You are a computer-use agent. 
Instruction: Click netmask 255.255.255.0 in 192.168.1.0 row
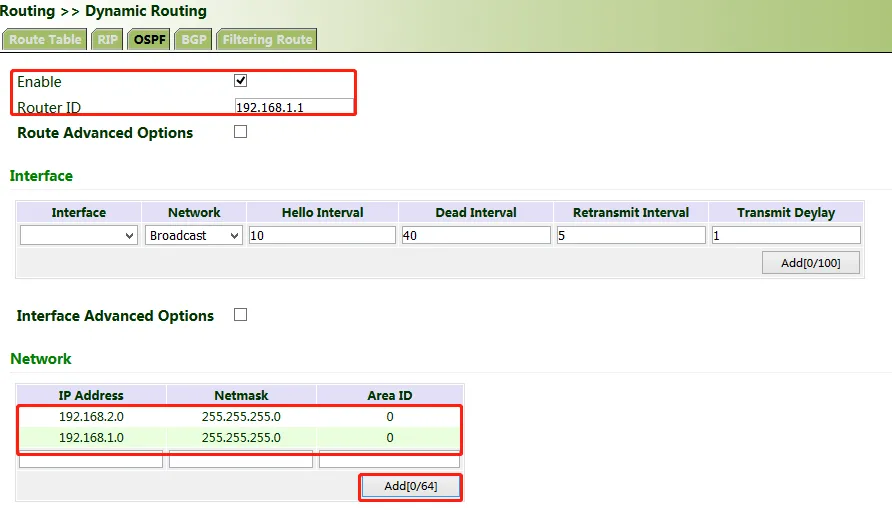pyautogui.click(x=241, y=438)
